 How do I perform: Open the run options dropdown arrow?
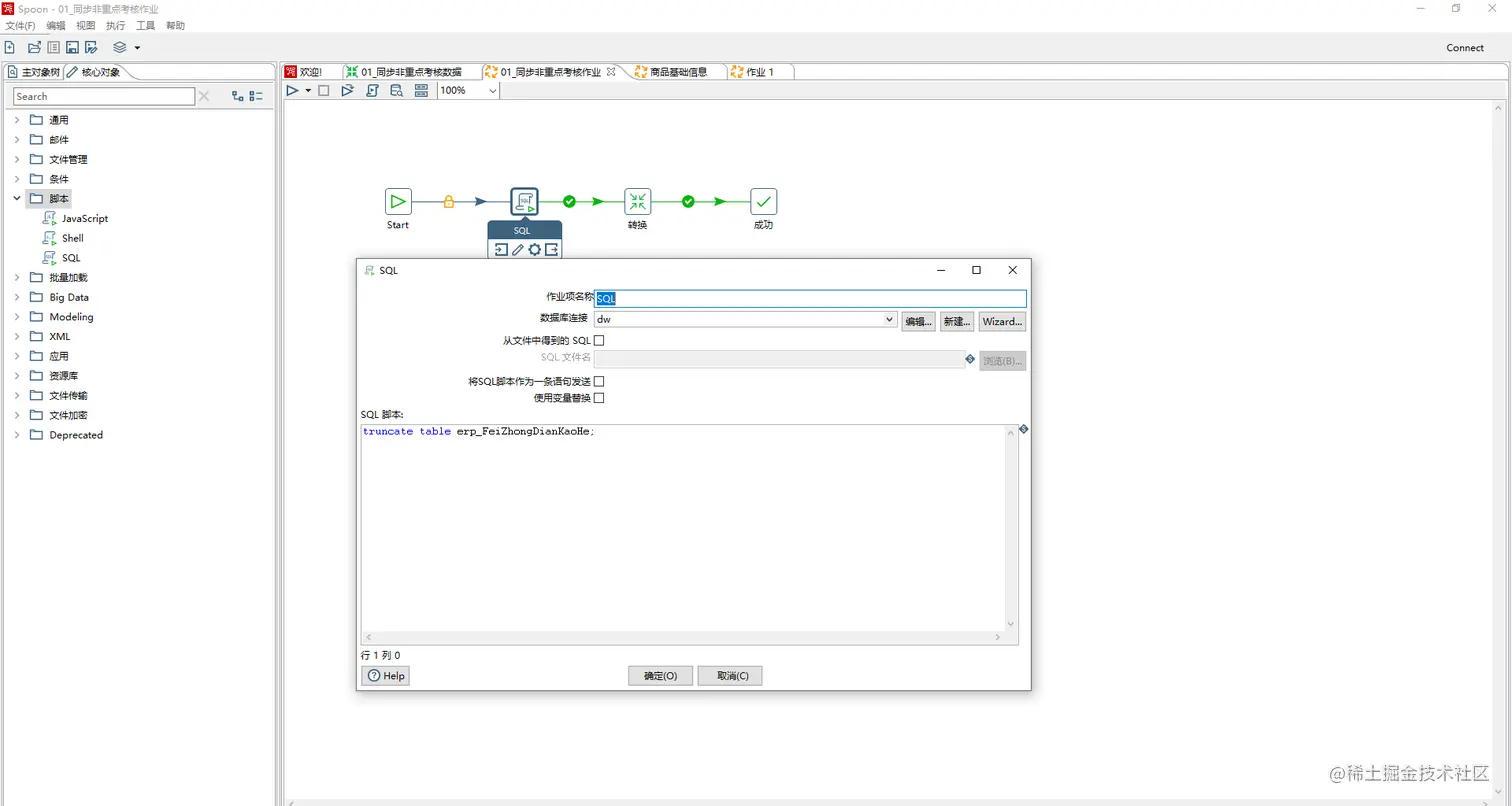point(308,91)
